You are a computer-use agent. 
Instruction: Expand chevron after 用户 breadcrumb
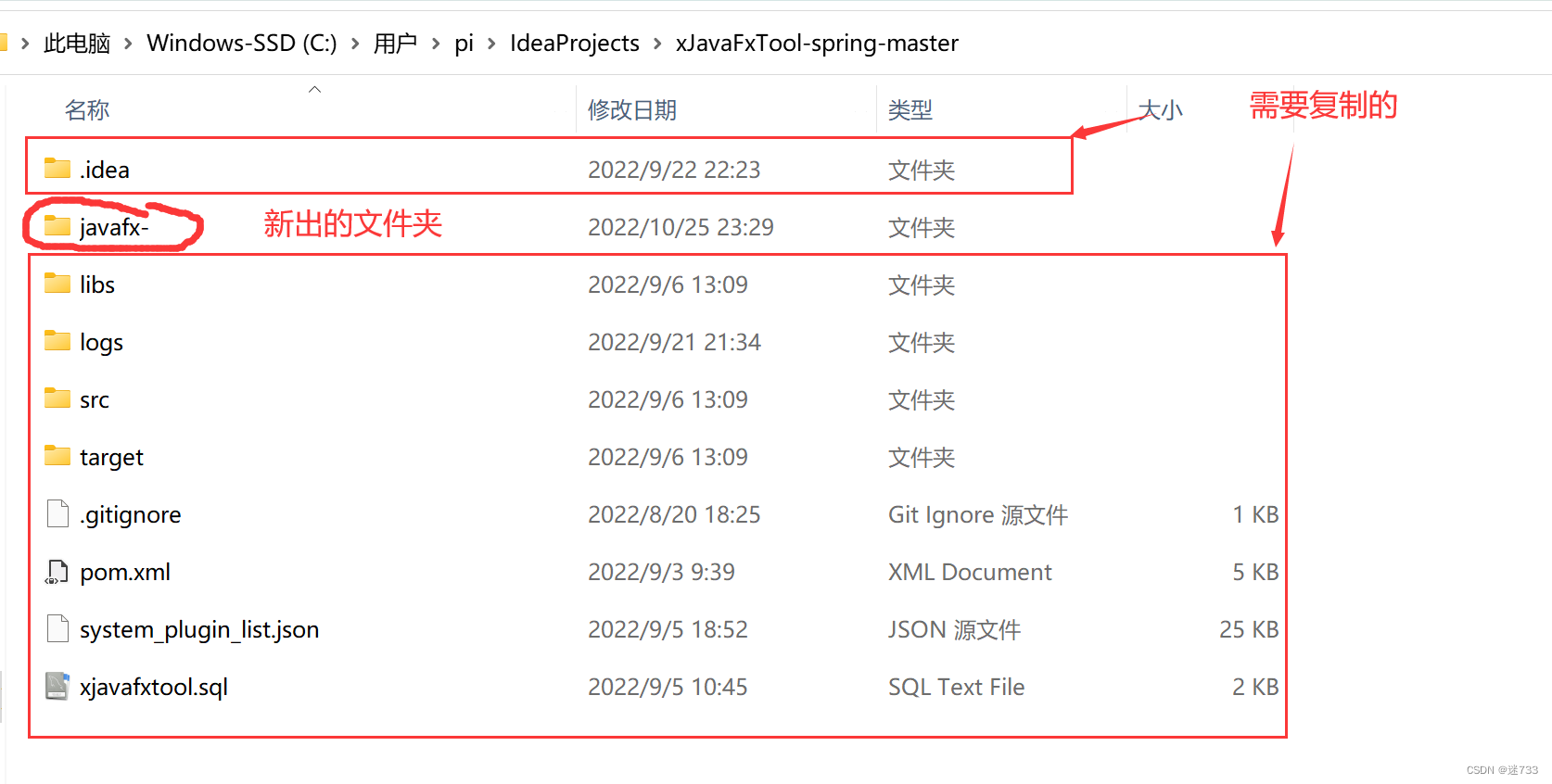point(435,44)
